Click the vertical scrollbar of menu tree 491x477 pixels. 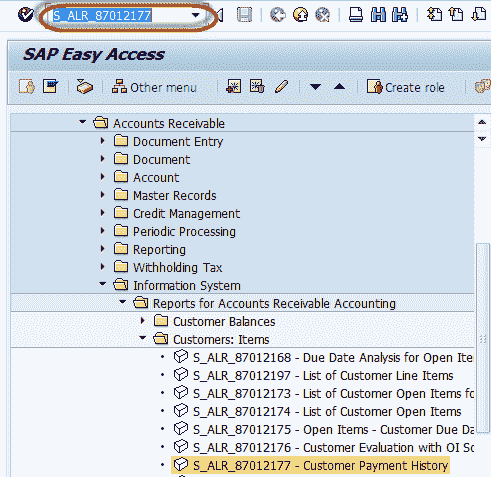[482, 338]
